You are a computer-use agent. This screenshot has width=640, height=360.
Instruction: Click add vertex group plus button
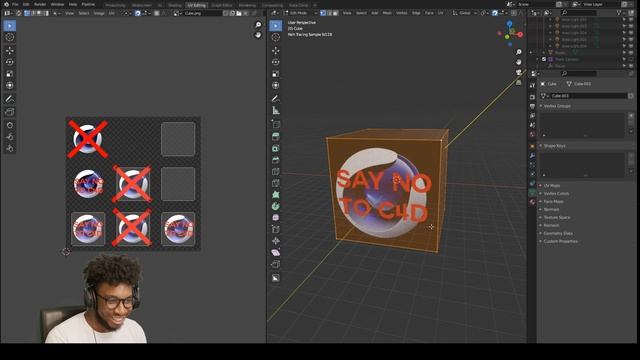tap(631, 116)
